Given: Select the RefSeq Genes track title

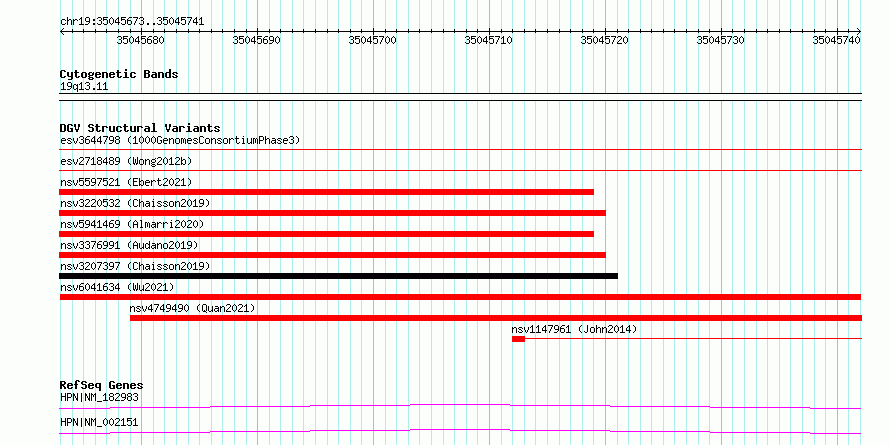Looking at the screenshot, I should 101,385.
